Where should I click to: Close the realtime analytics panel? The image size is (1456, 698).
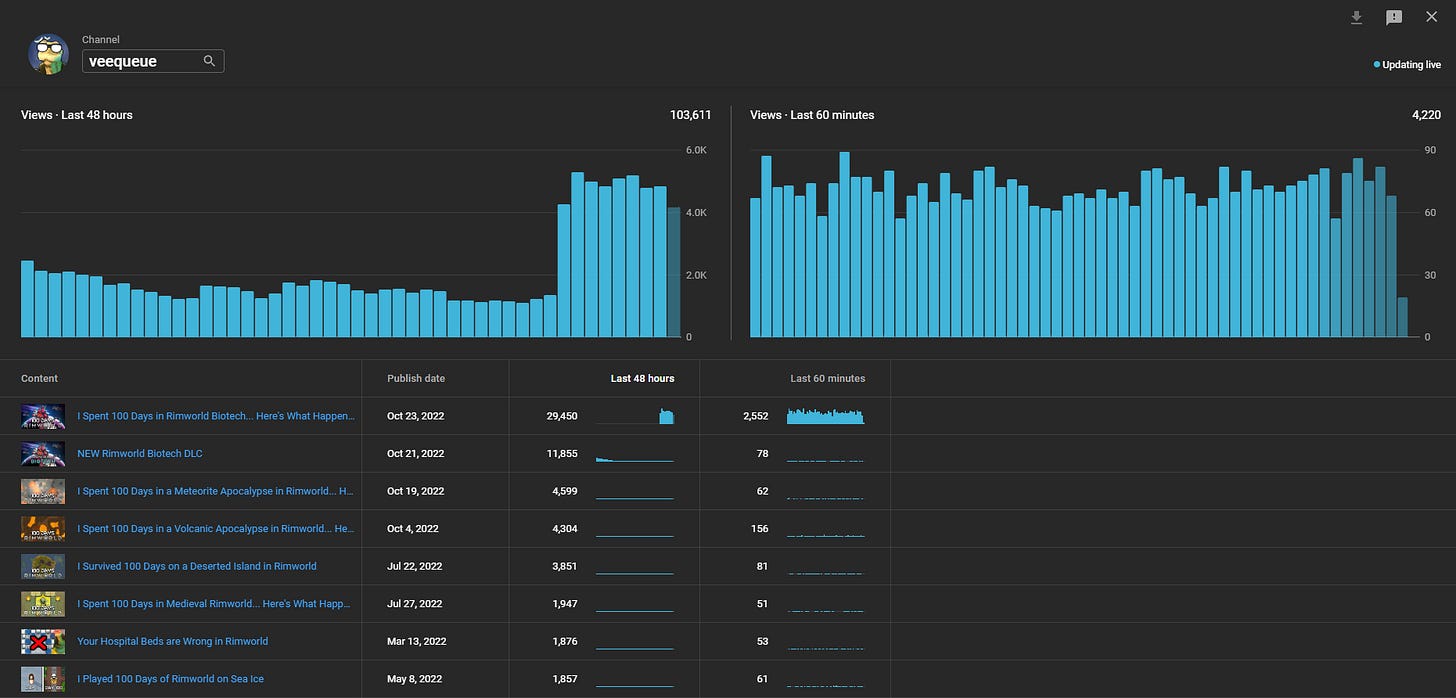tap(1431, 17)
